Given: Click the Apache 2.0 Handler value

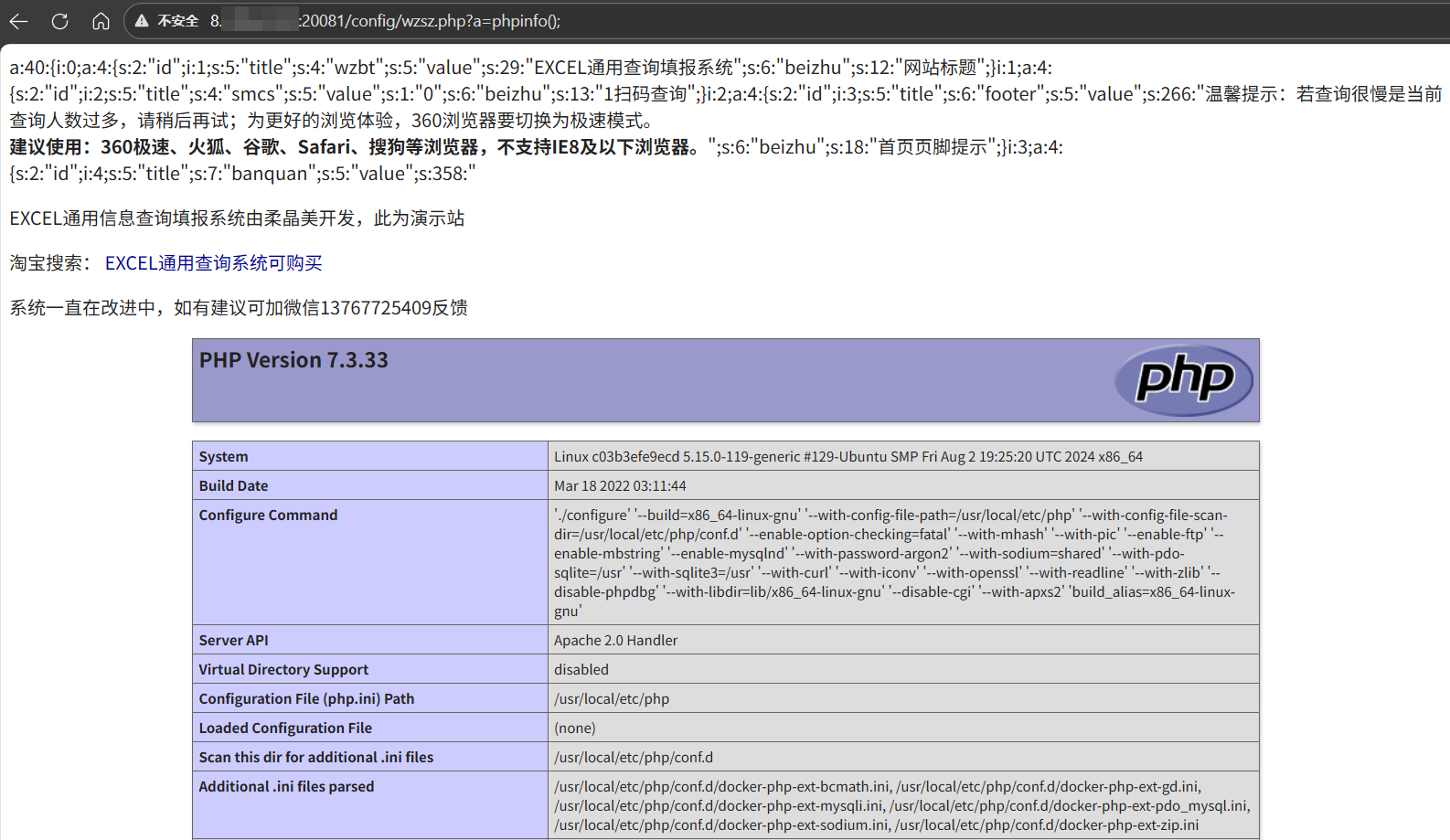Looking at the screenshot, I should tap(615, 640).
